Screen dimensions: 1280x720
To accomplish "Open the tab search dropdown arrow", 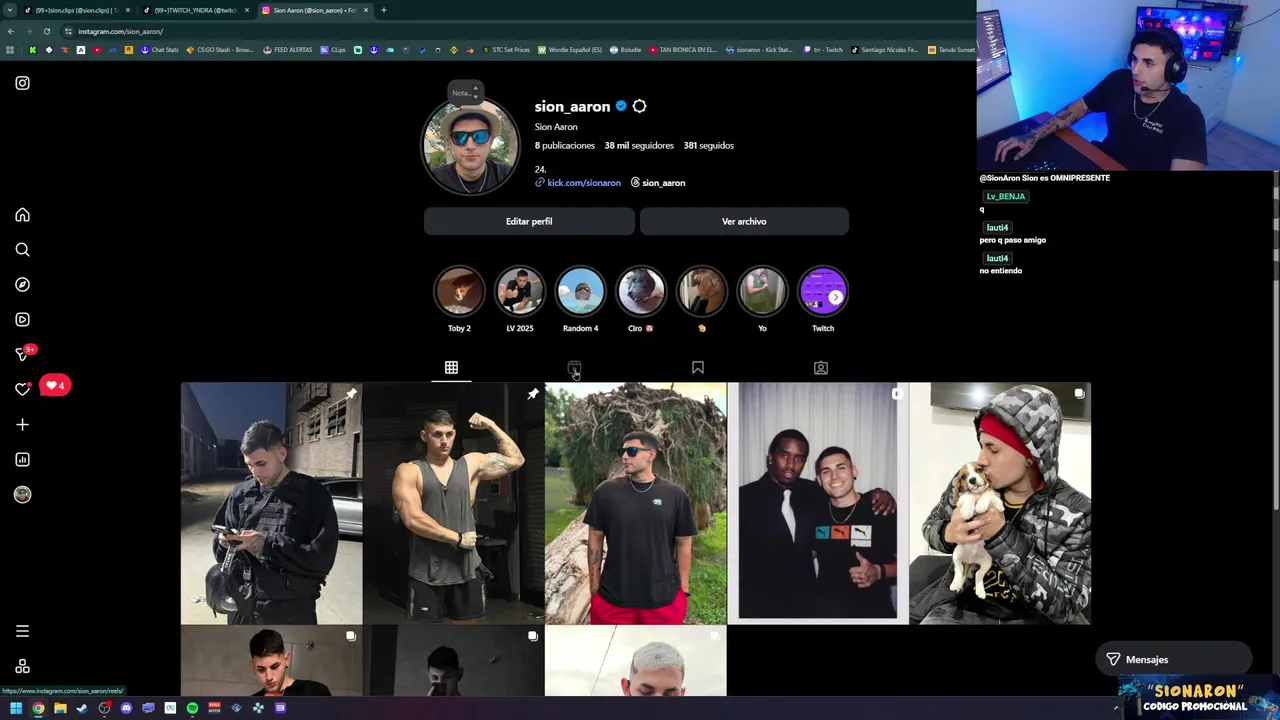I will pos(9,10).
